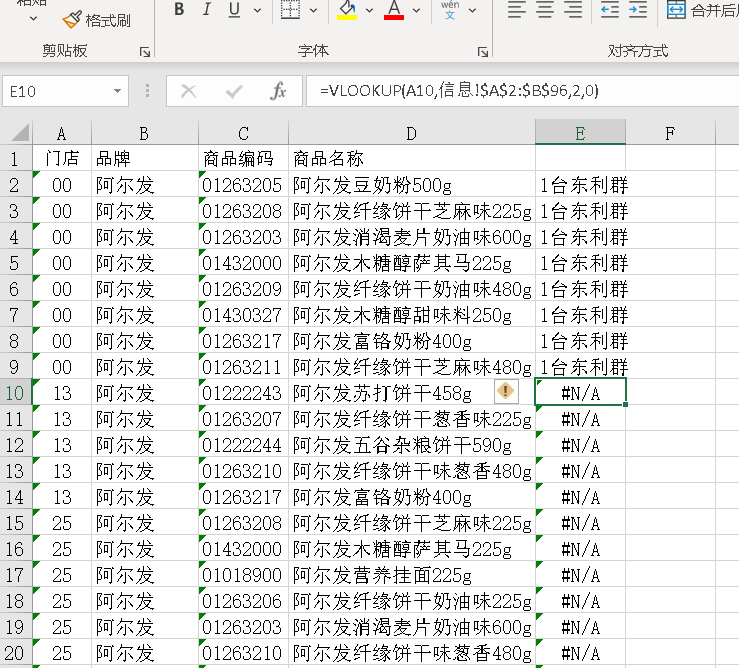The image size is (739, 668).
Task: Apply yellow fill color bucket
Action: (347, 9)
